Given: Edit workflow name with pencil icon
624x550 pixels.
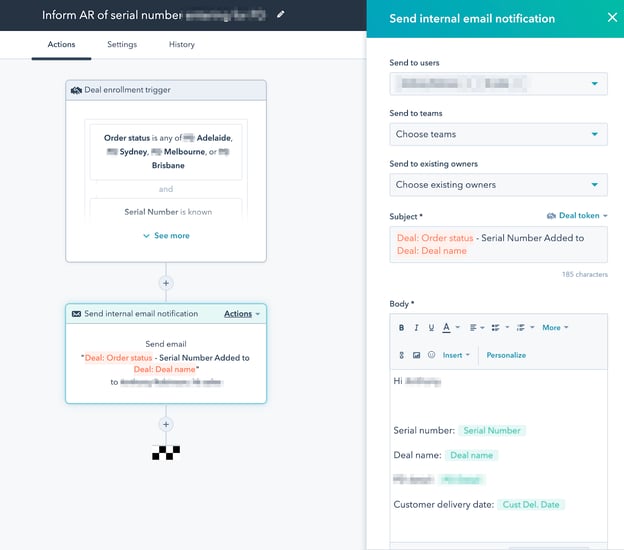Looking at the screenshot, I should coord(280,15).
